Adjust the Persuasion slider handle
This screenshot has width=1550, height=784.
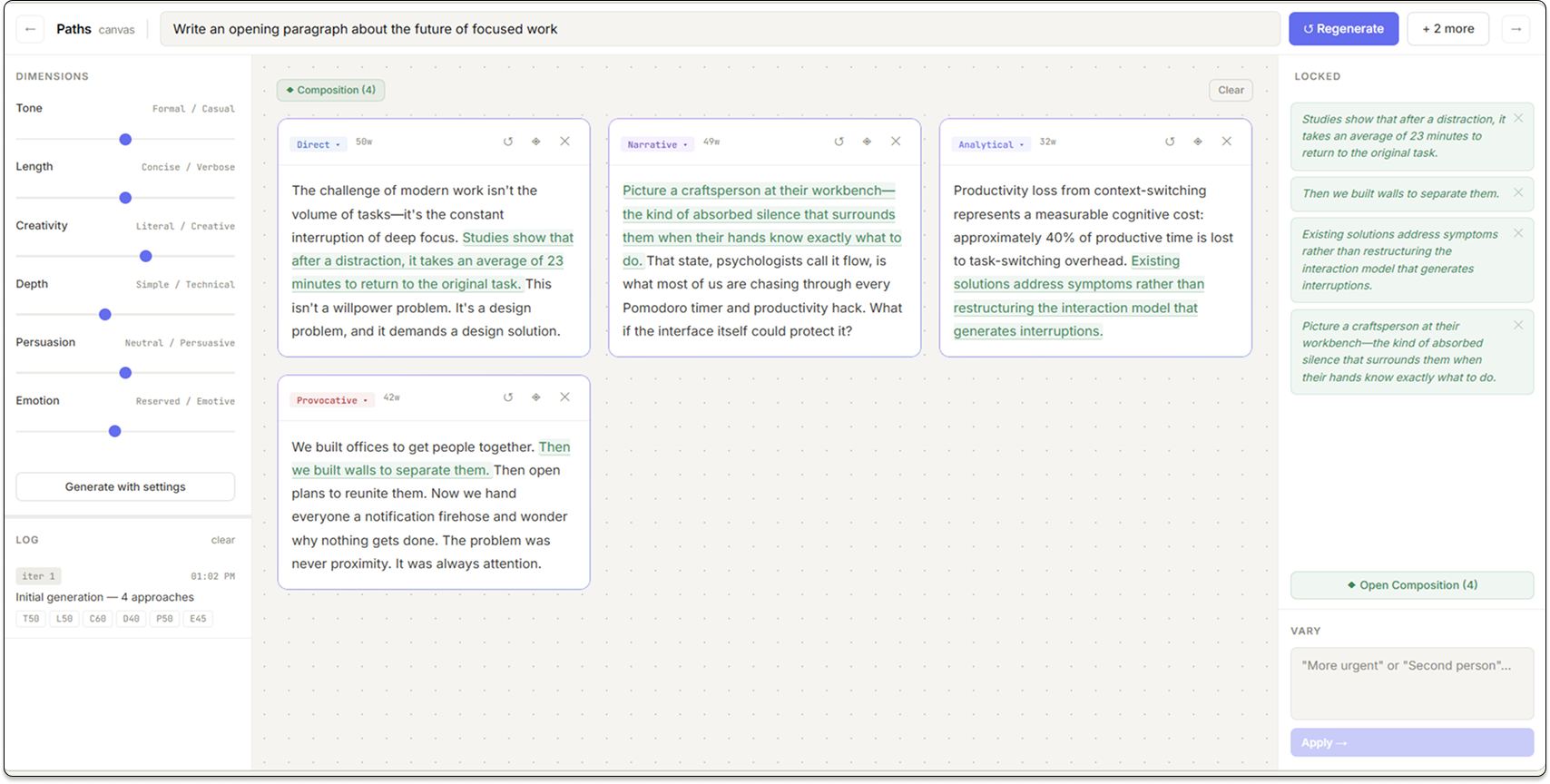pos(125,373)
